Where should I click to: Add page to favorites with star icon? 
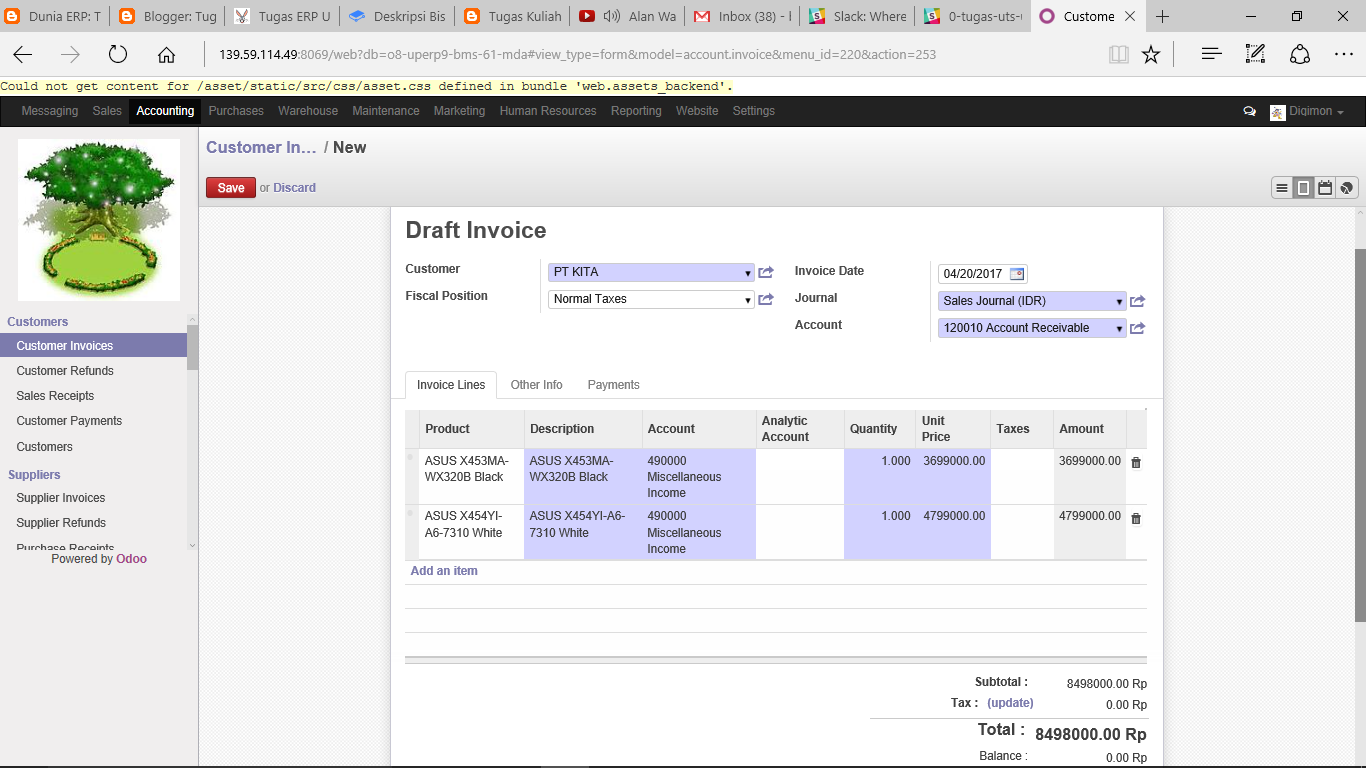tap(1151, 55)
